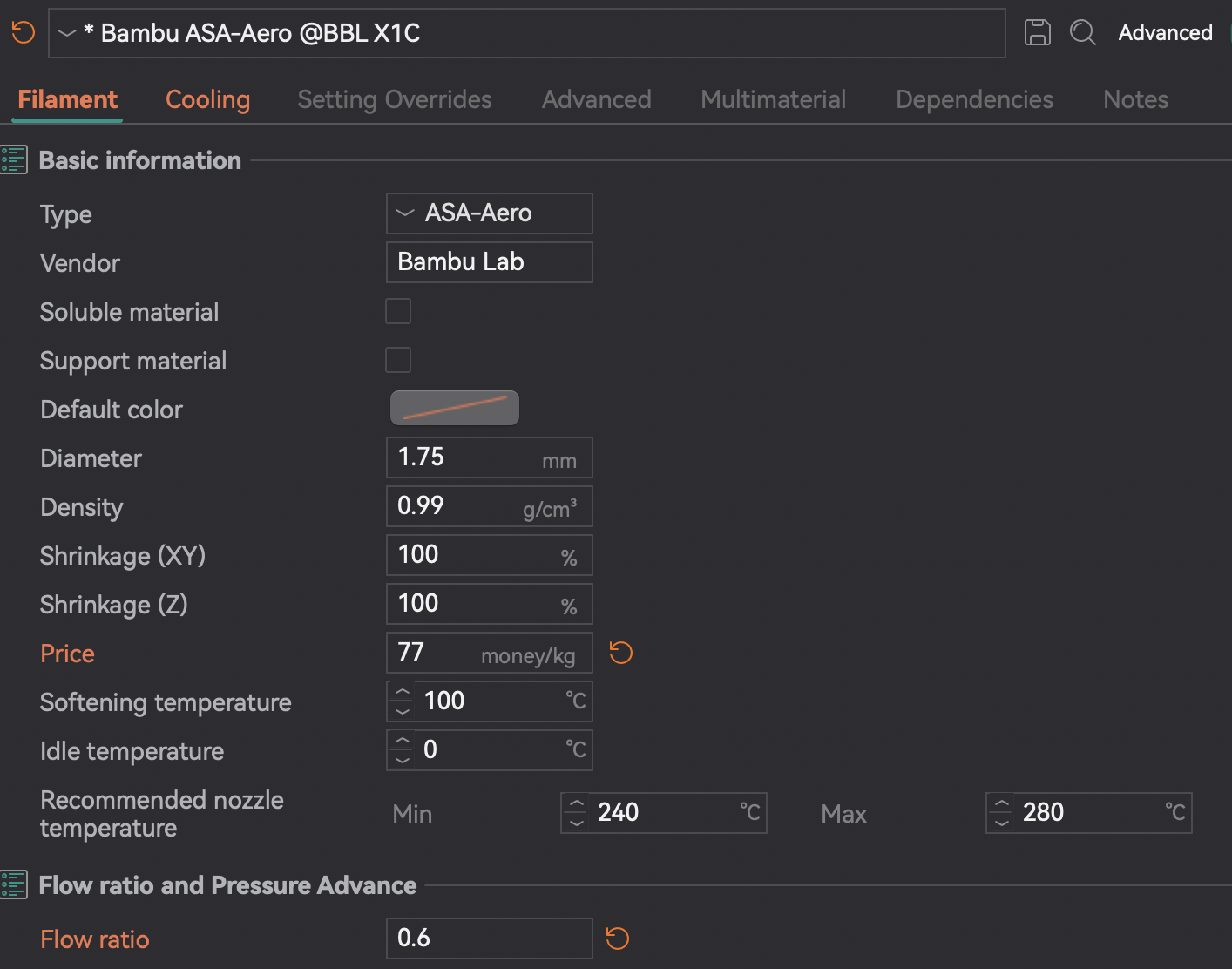
Task: Increase Max nozzle temperature up arrow
Action: point(1001,804)
